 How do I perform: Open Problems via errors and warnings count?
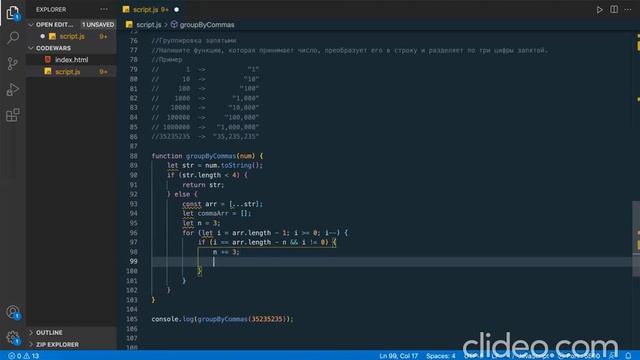coord(24,356)
